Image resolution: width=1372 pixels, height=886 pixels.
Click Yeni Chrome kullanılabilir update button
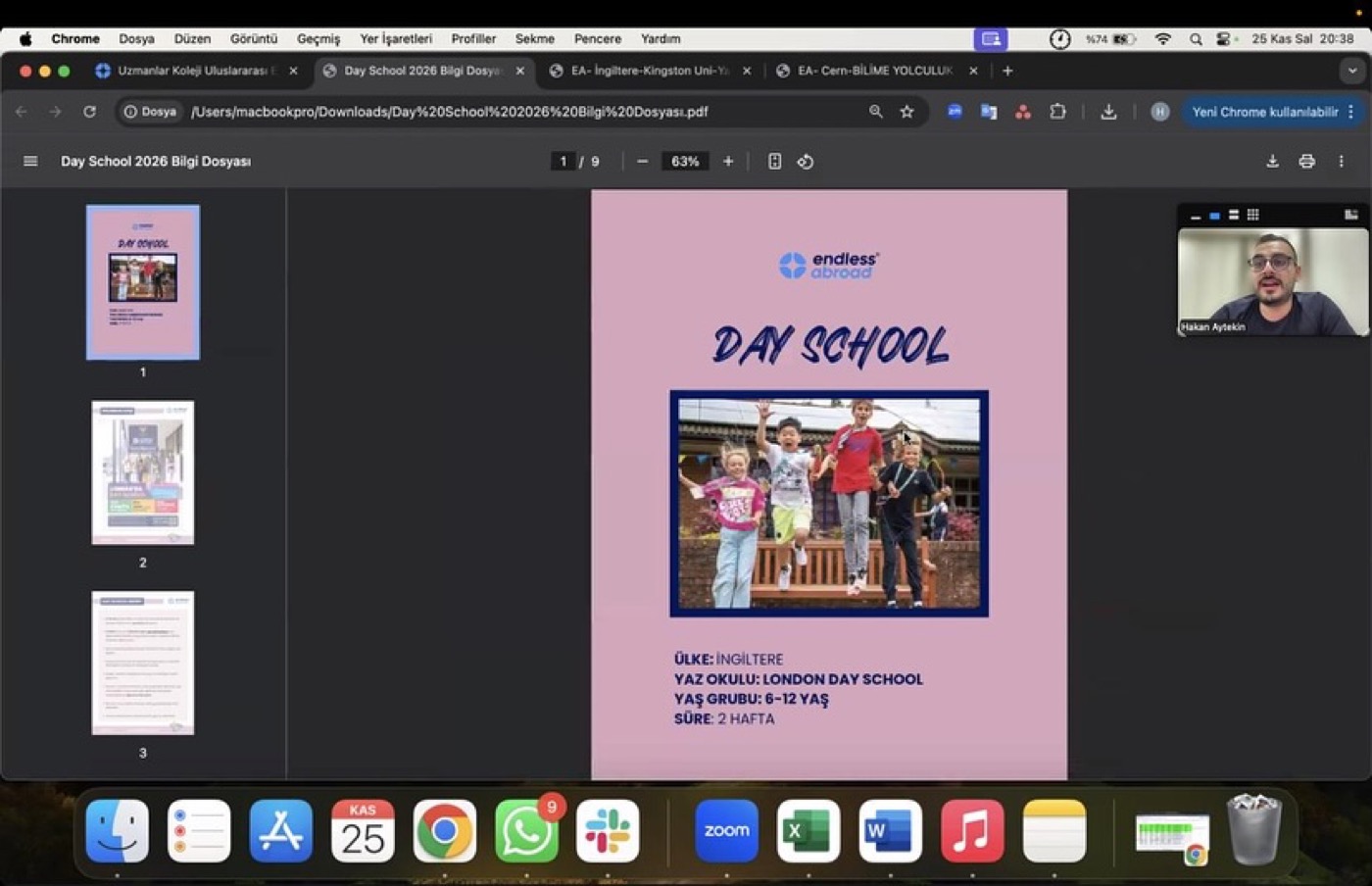1264,112
